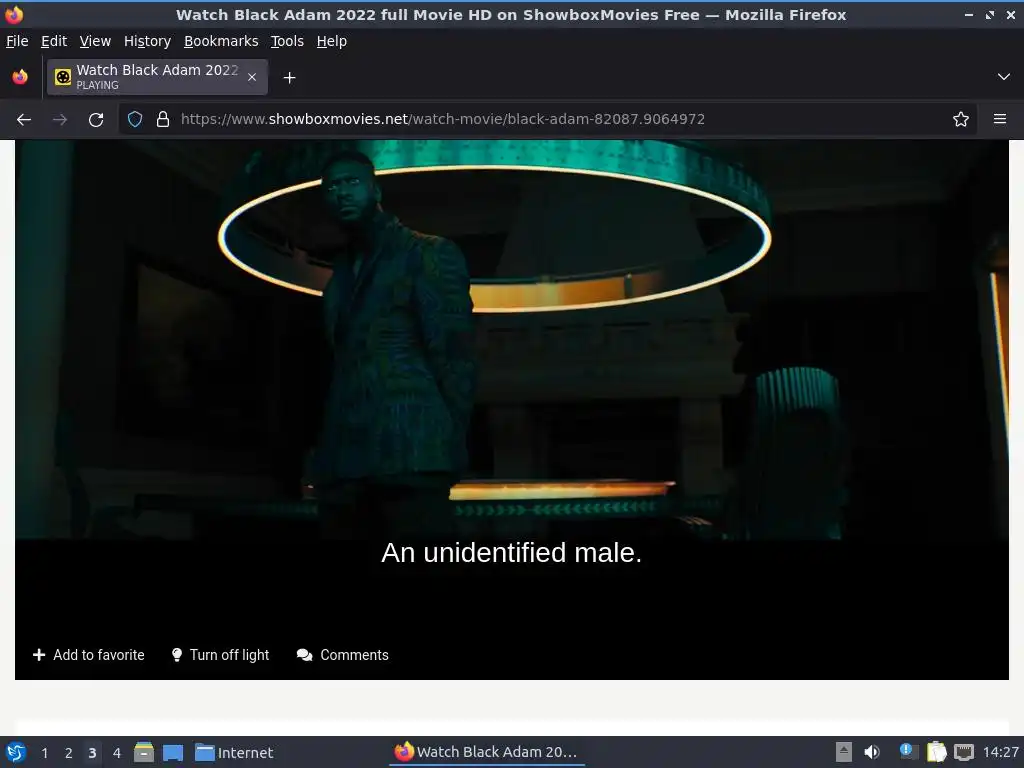Open the Internet folder launcher
The height and width of the screenshot is (768, 1024).
(234, 753)
